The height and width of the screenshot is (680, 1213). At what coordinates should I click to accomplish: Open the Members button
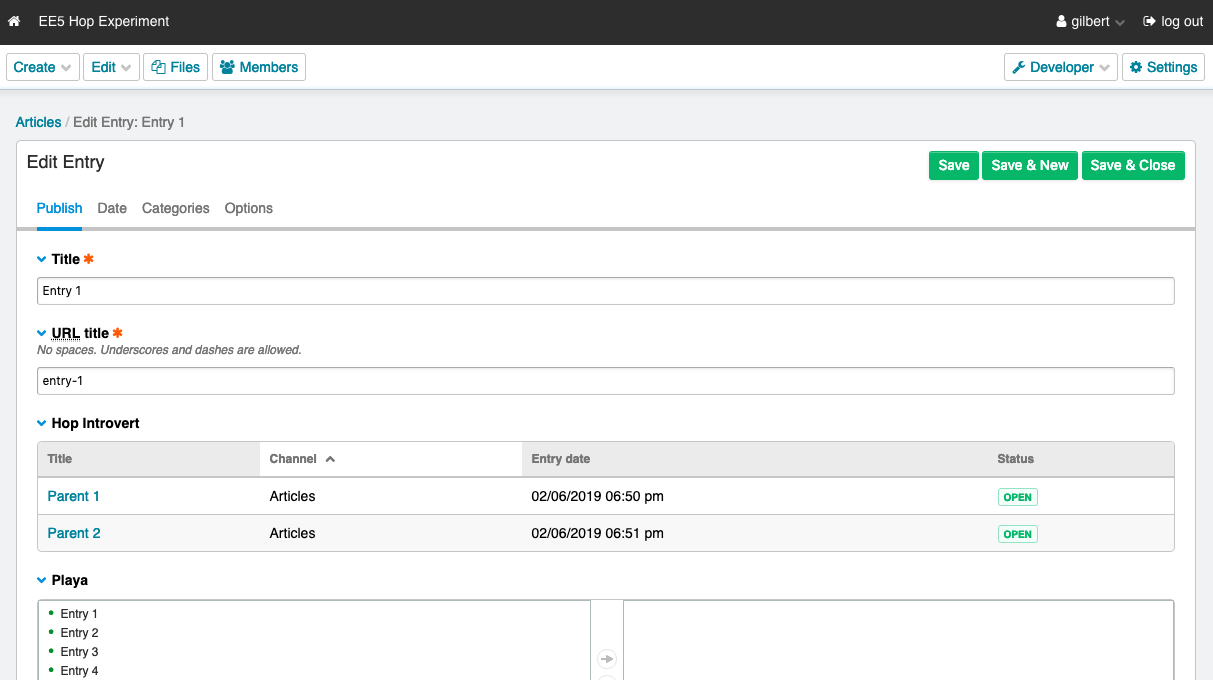tap(259, 67)
